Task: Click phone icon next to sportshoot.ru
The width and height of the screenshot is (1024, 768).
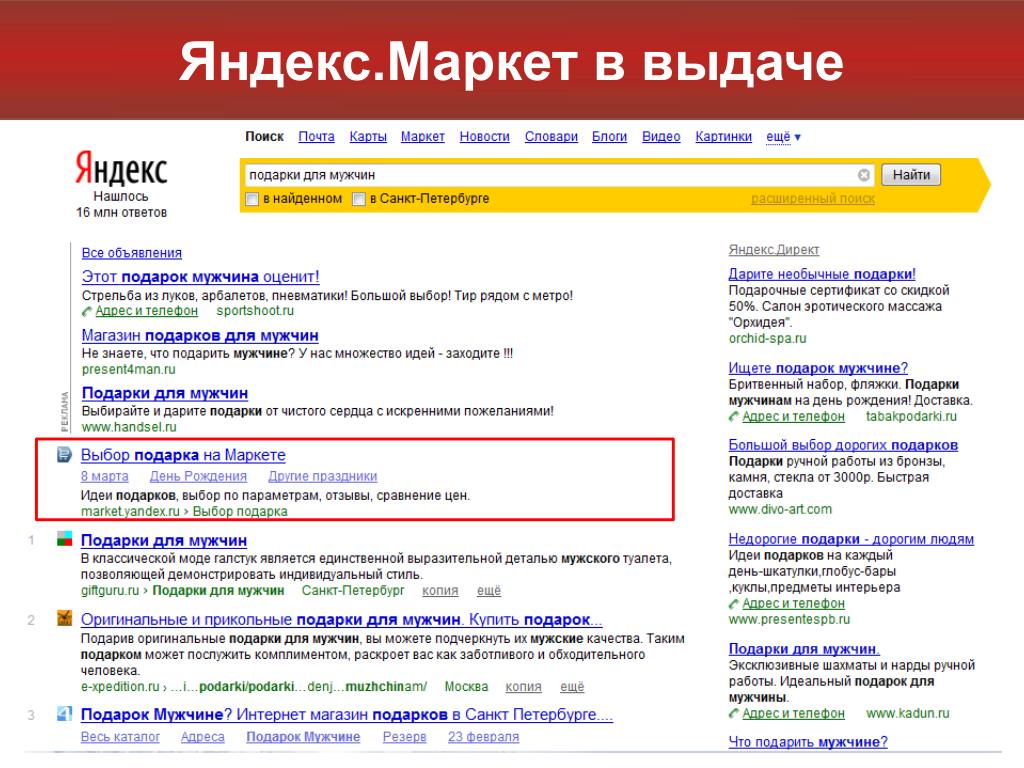Action: pyautogui.click(x=87, y=312)
